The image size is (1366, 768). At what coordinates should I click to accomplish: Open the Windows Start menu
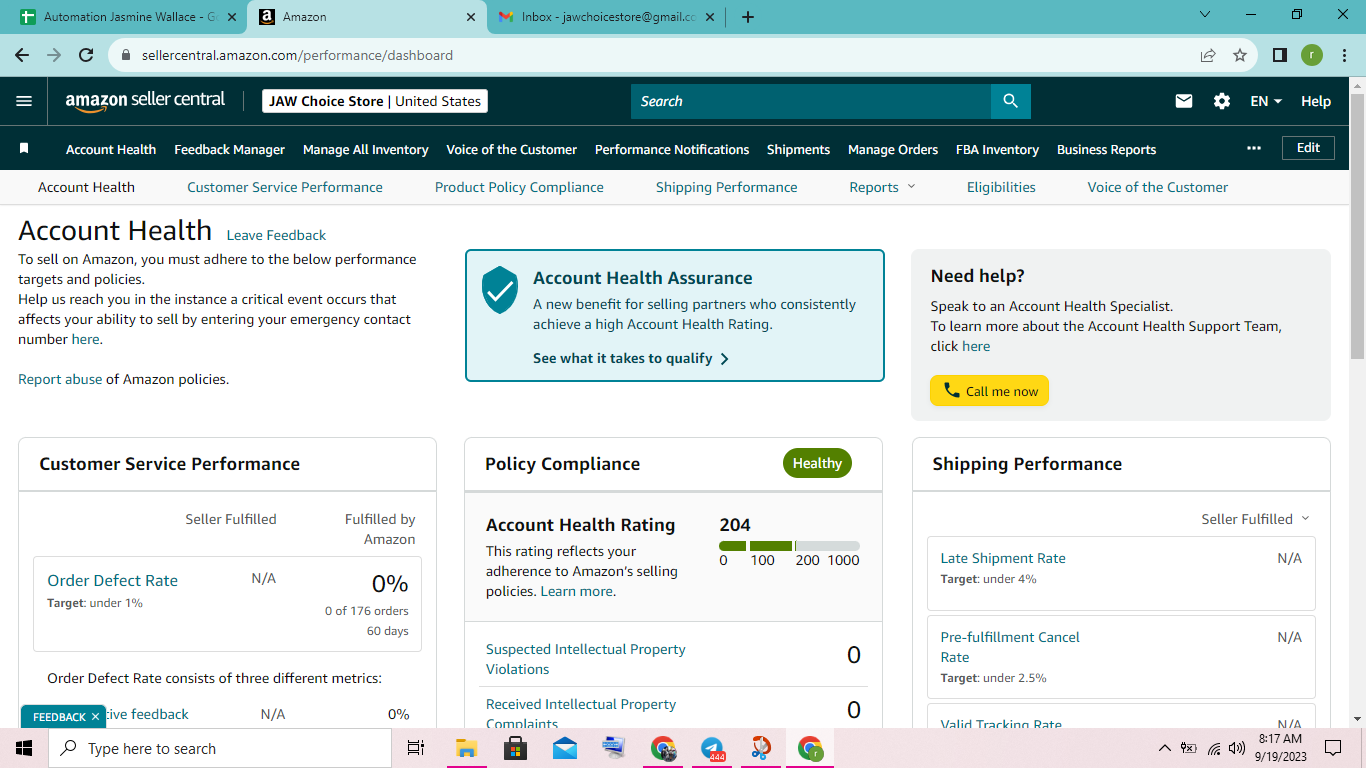[x=24, y=748]
